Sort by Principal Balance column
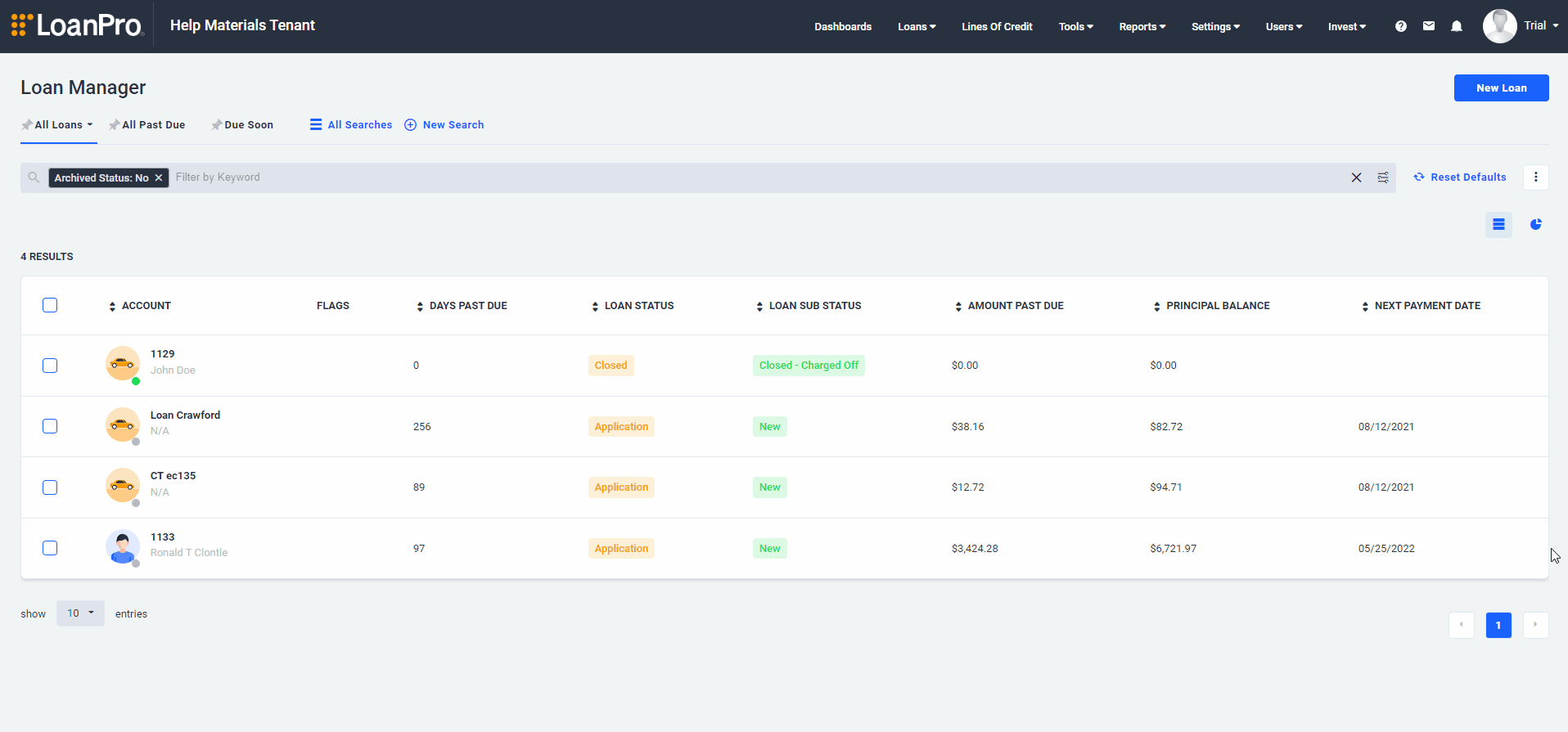This screenshot has height=732, width=1568. tap(1156, 307)
